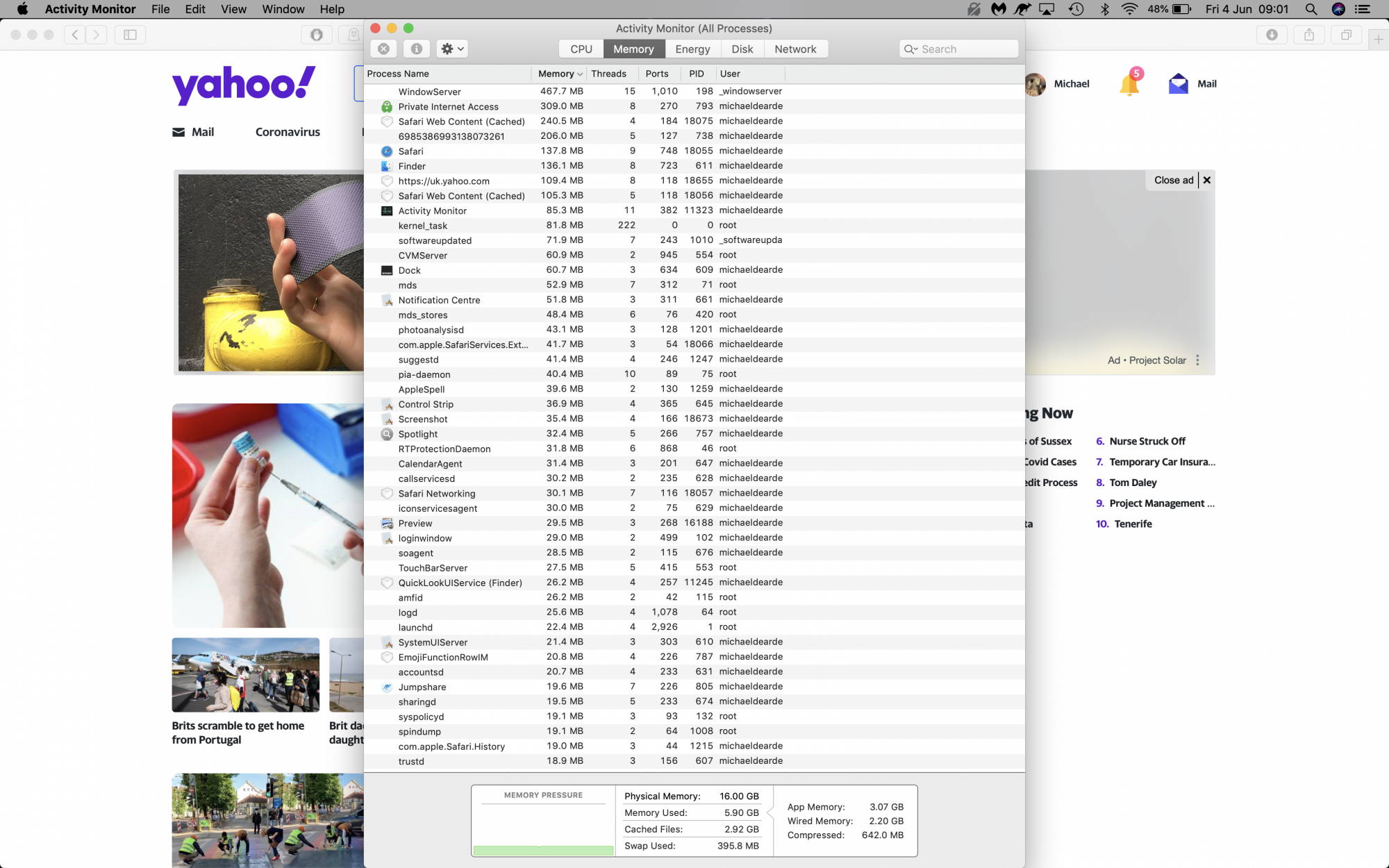Select the pia-daemon process row
The height and width of the screenshot is (868, 1389).
pyautogui.click(x=694, y=374)
